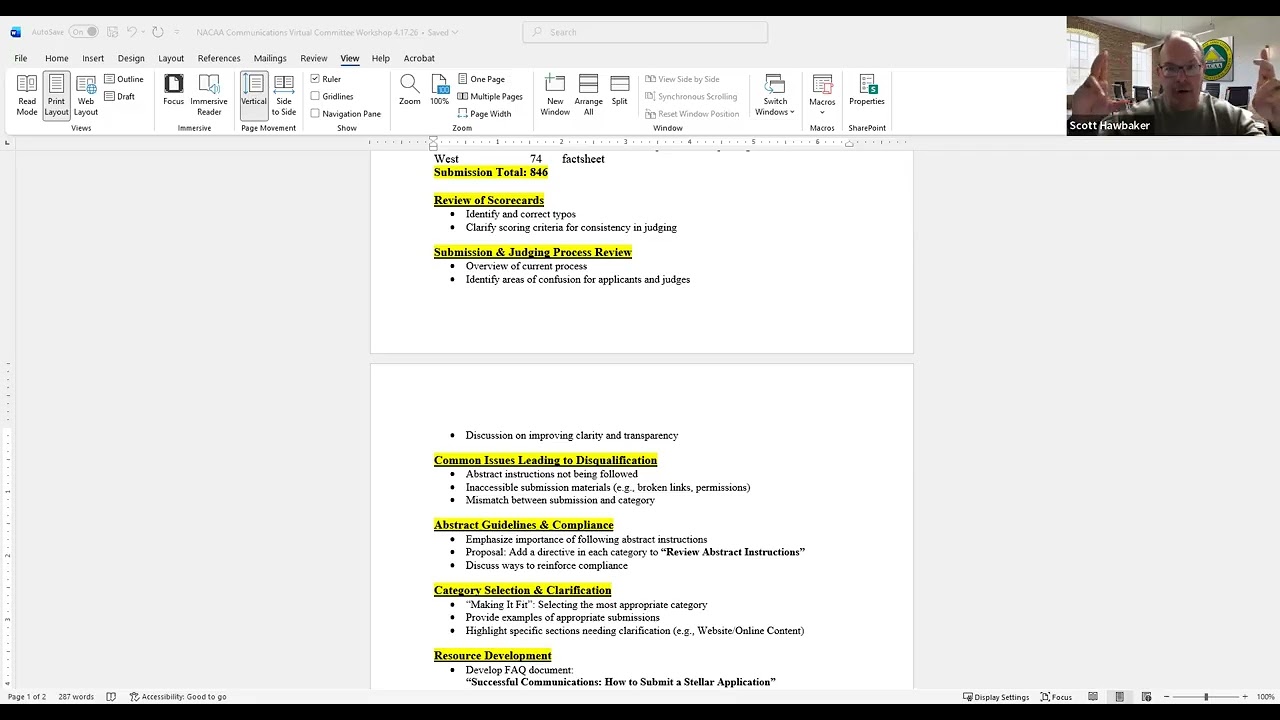Image resolution: width=1280 pixels, height=720 pixels.
Task: Open Display Settings in status bar
Action: point(996,697)
